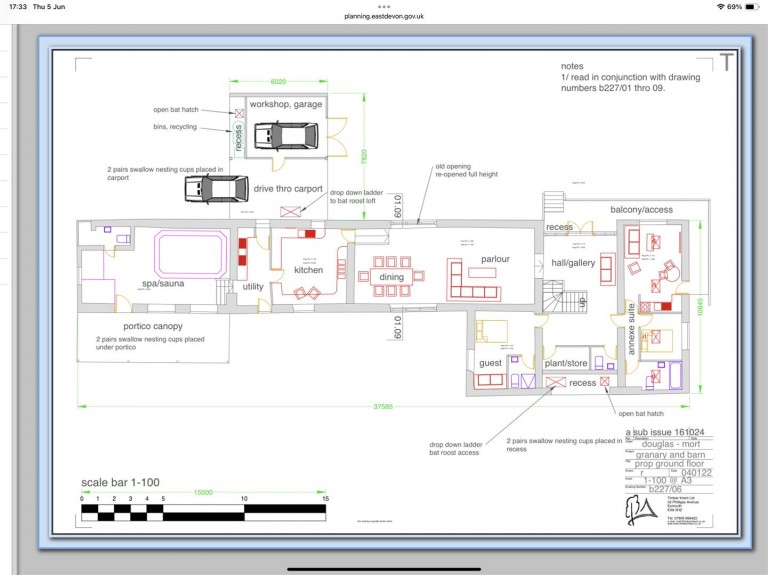
Task: Click swallow nesting cups 'under portico' note
Action: click(x=150, y=343)
